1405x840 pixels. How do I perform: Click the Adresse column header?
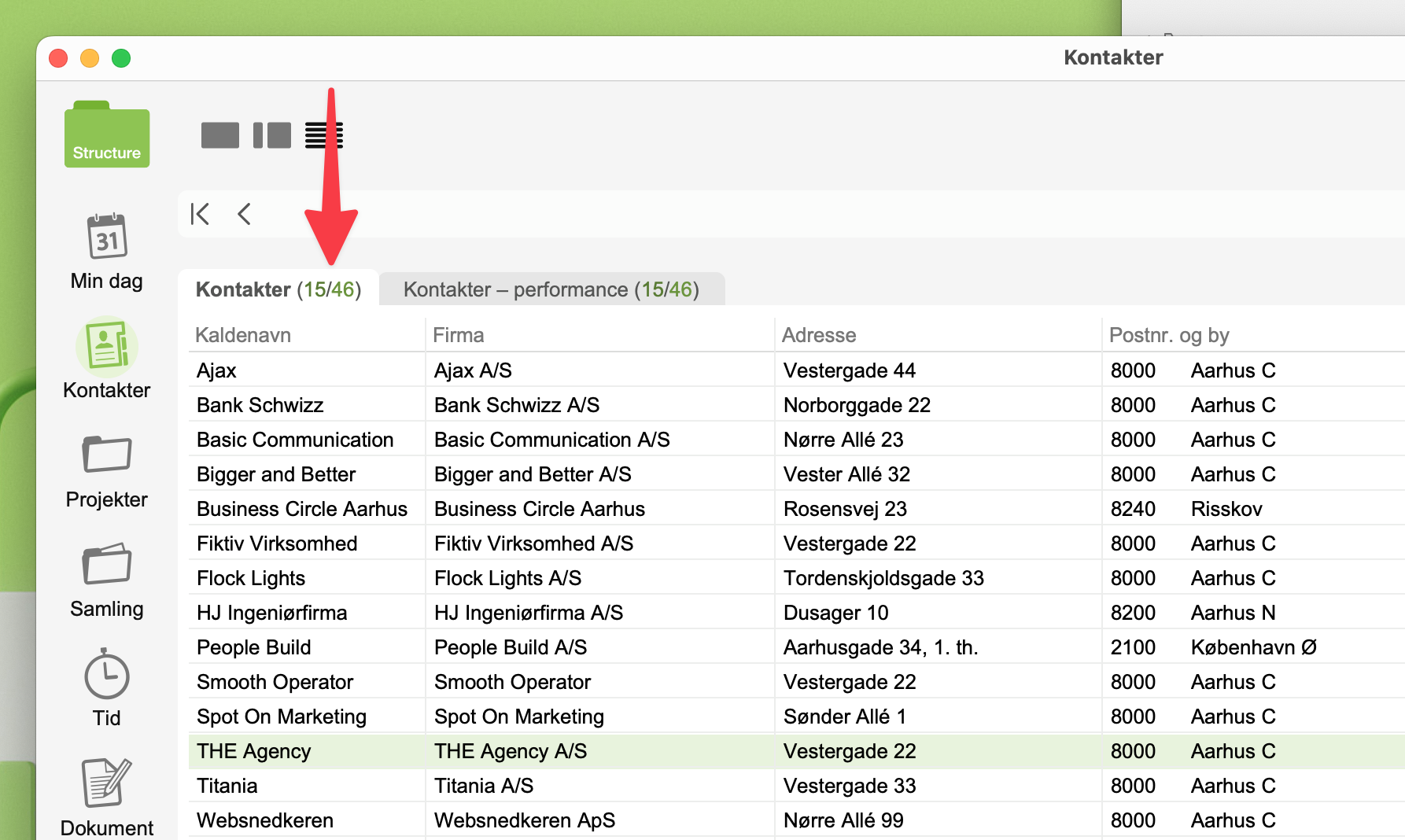818,335
